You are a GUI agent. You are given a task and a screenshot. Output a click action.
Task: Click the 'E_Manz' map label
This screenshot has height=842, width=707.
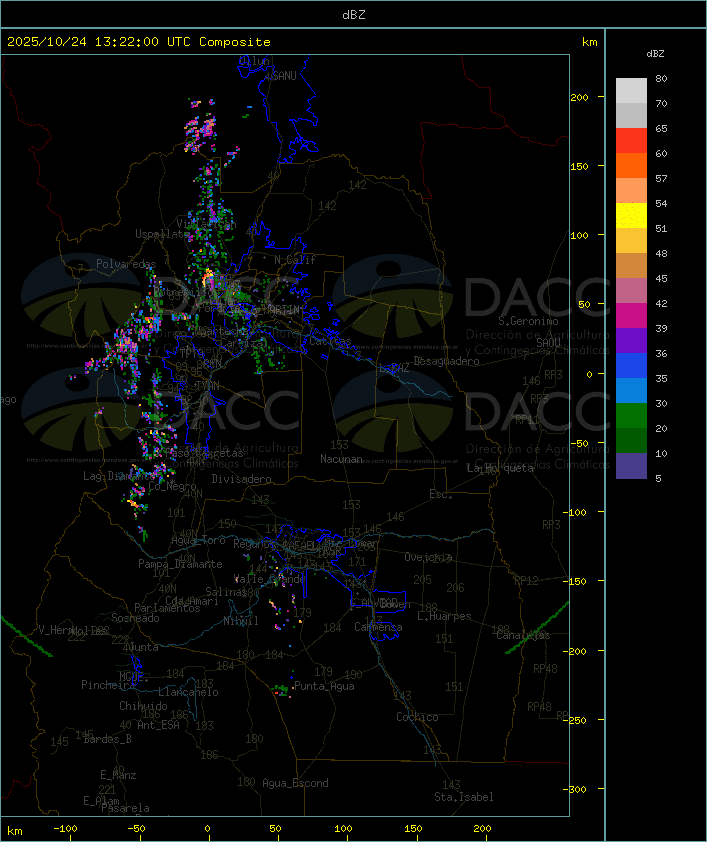point(118,775)
